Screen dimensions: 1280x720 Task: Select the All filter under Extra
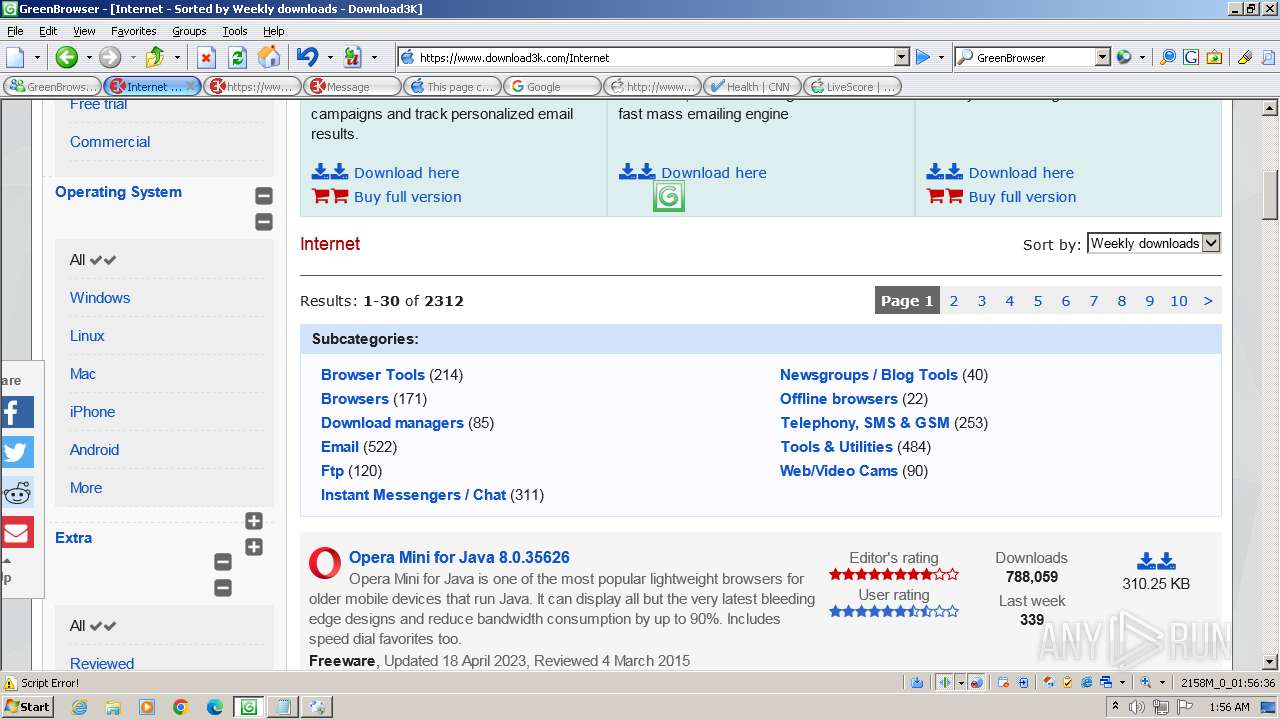click(x=93, y=626)
